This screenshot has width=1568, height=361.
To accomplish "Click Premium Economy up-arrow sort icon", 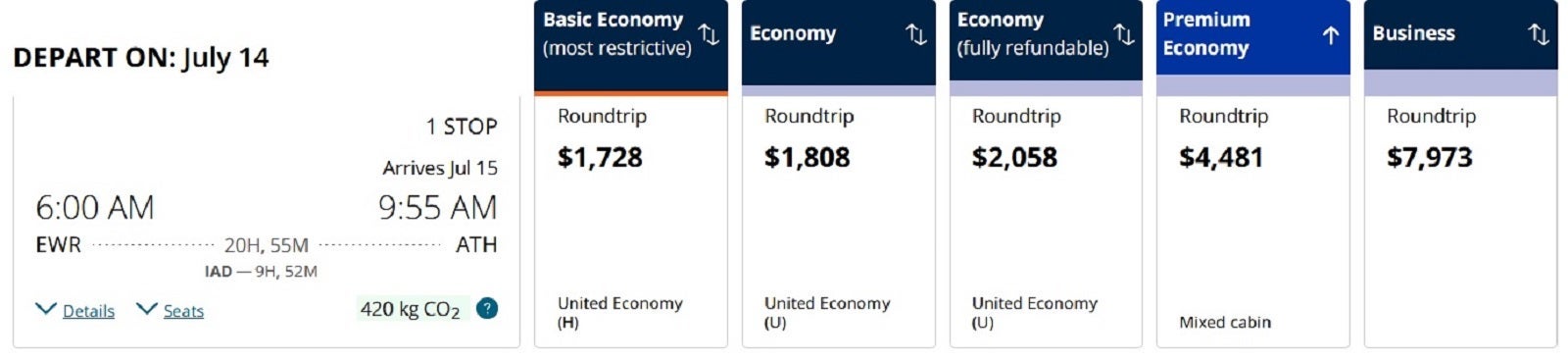I will [1331, 35].
